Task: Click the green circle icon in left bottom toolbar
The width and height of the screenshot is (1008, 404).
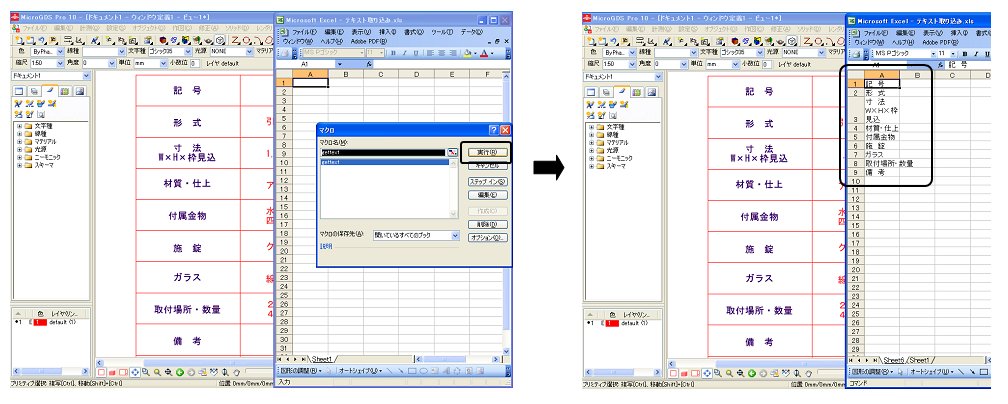Action: pos(179,372)
